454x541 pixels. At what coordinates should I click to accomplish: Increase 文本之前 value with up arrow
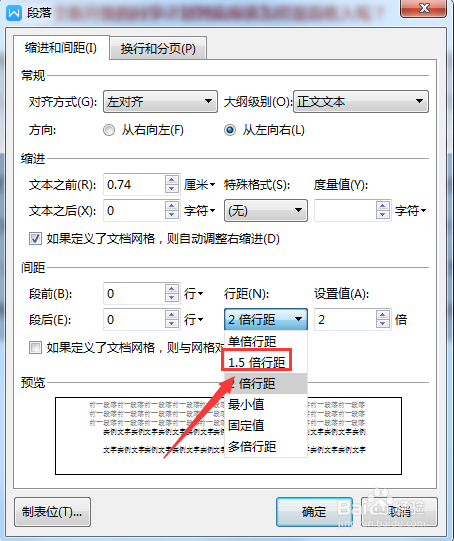(x=172, y=180)
